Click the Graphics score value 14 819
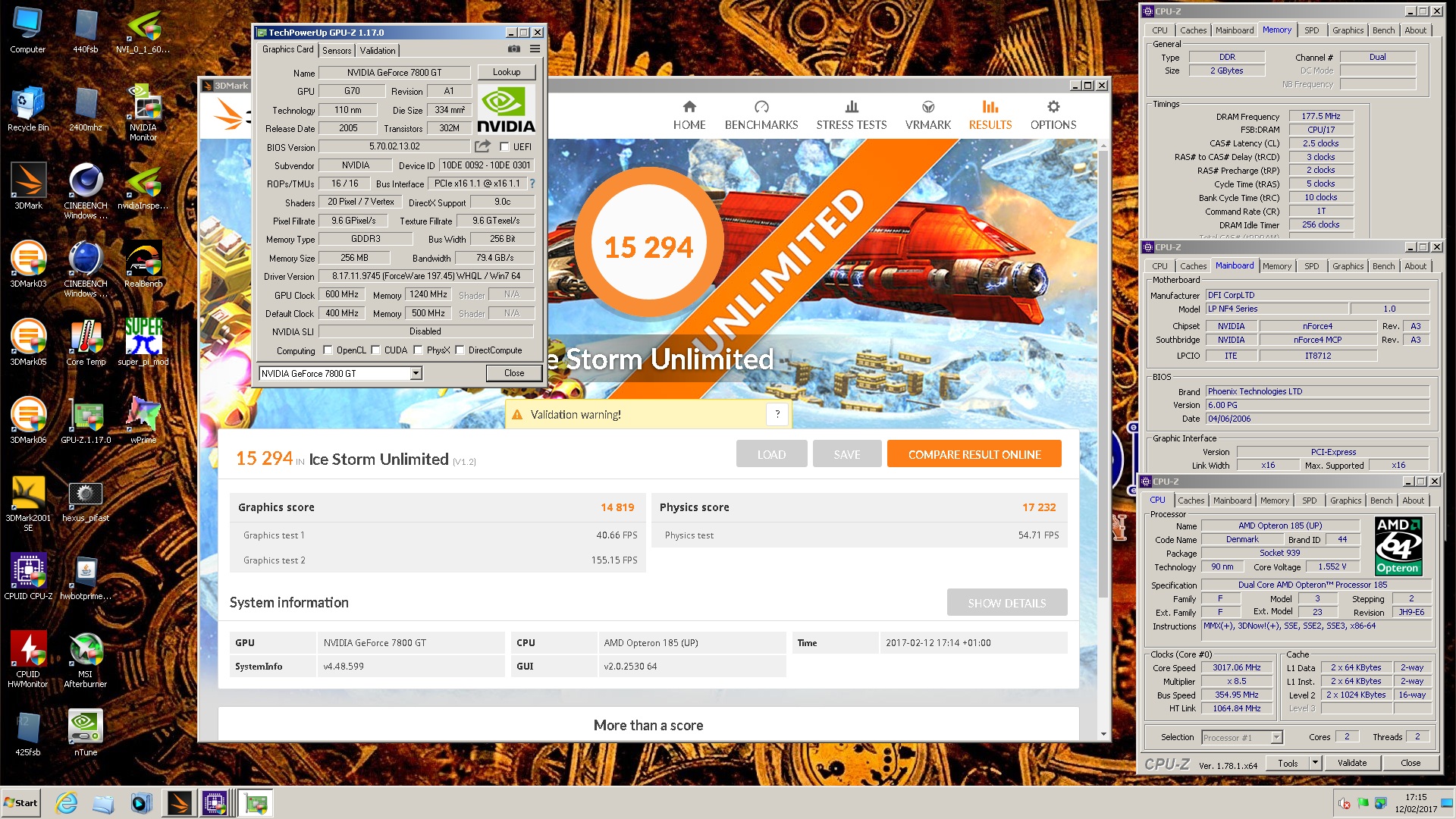The image size is (1456, 819). [617, 507]
